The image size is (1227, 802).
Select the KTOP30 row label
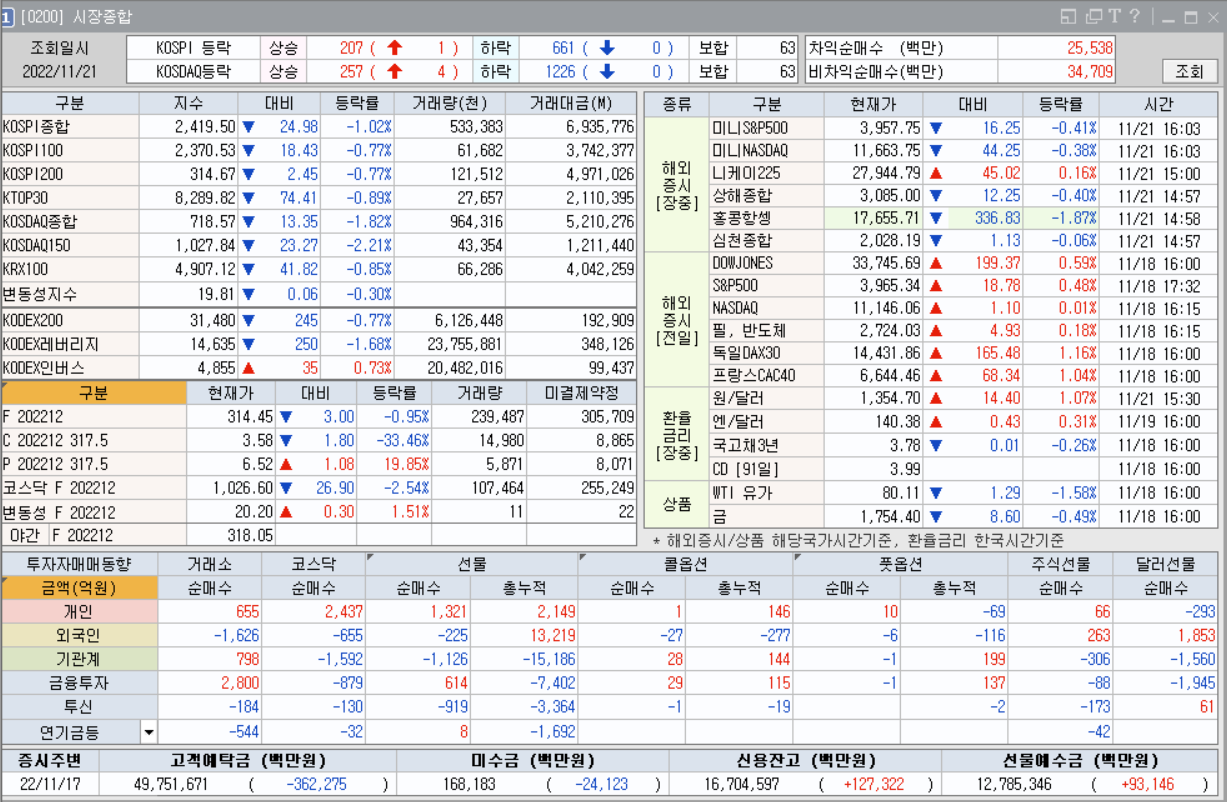pos(70,198)
